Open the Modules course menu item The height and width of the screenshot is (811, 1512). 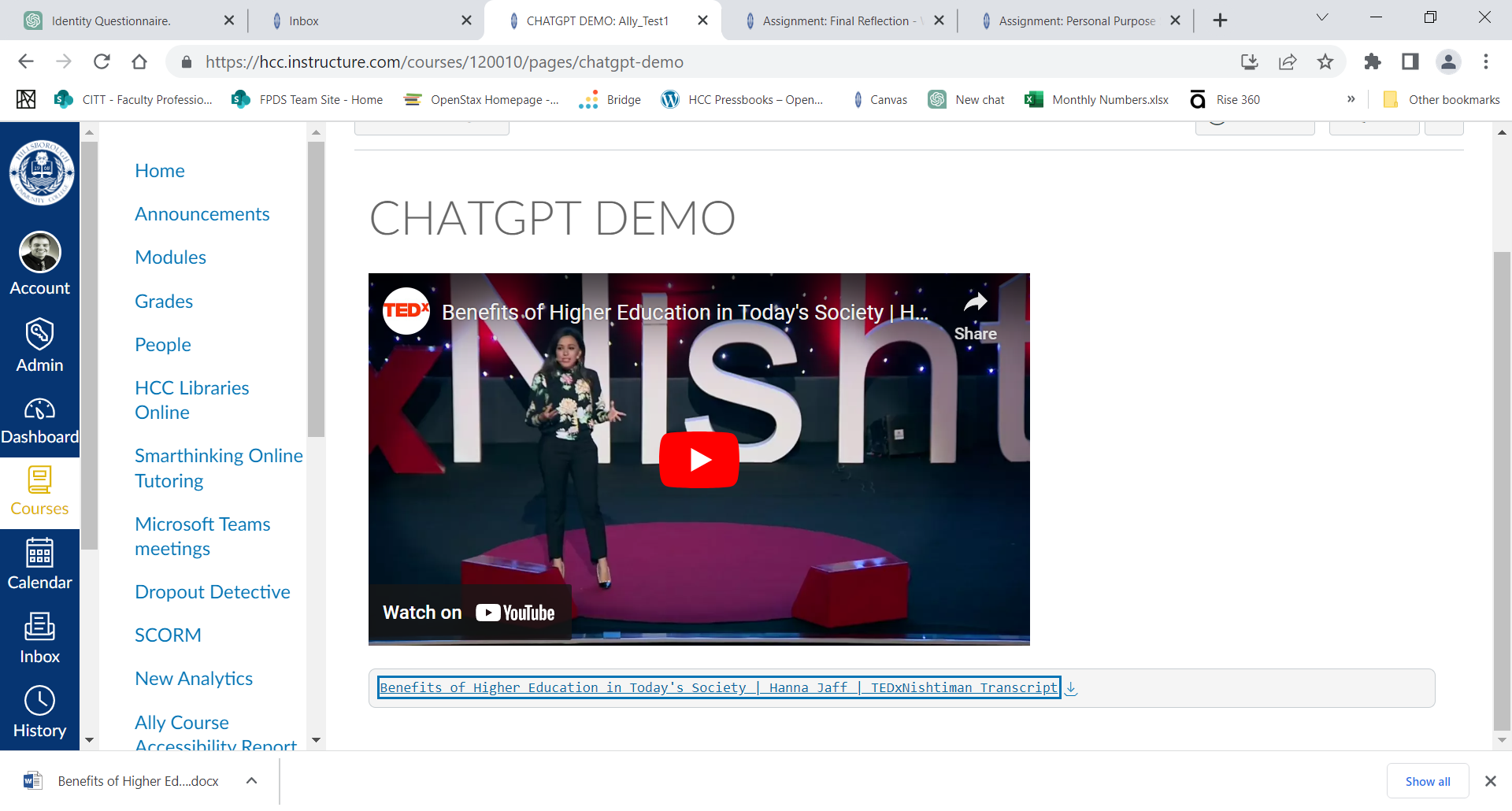click(170, 257)
